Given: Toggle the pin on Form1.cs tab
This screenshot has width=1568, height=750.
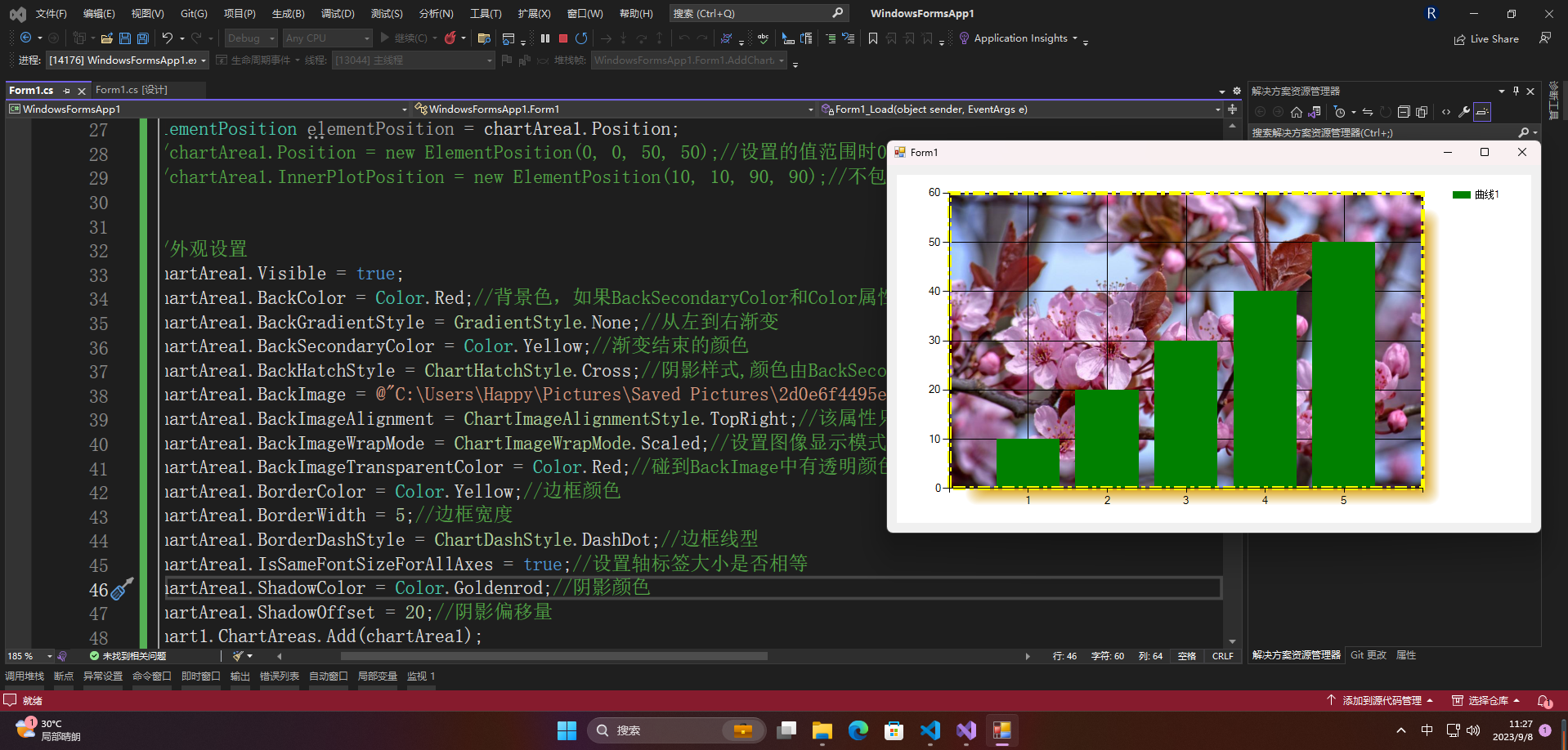Looking at the screenshot, I should coord(66,91).
